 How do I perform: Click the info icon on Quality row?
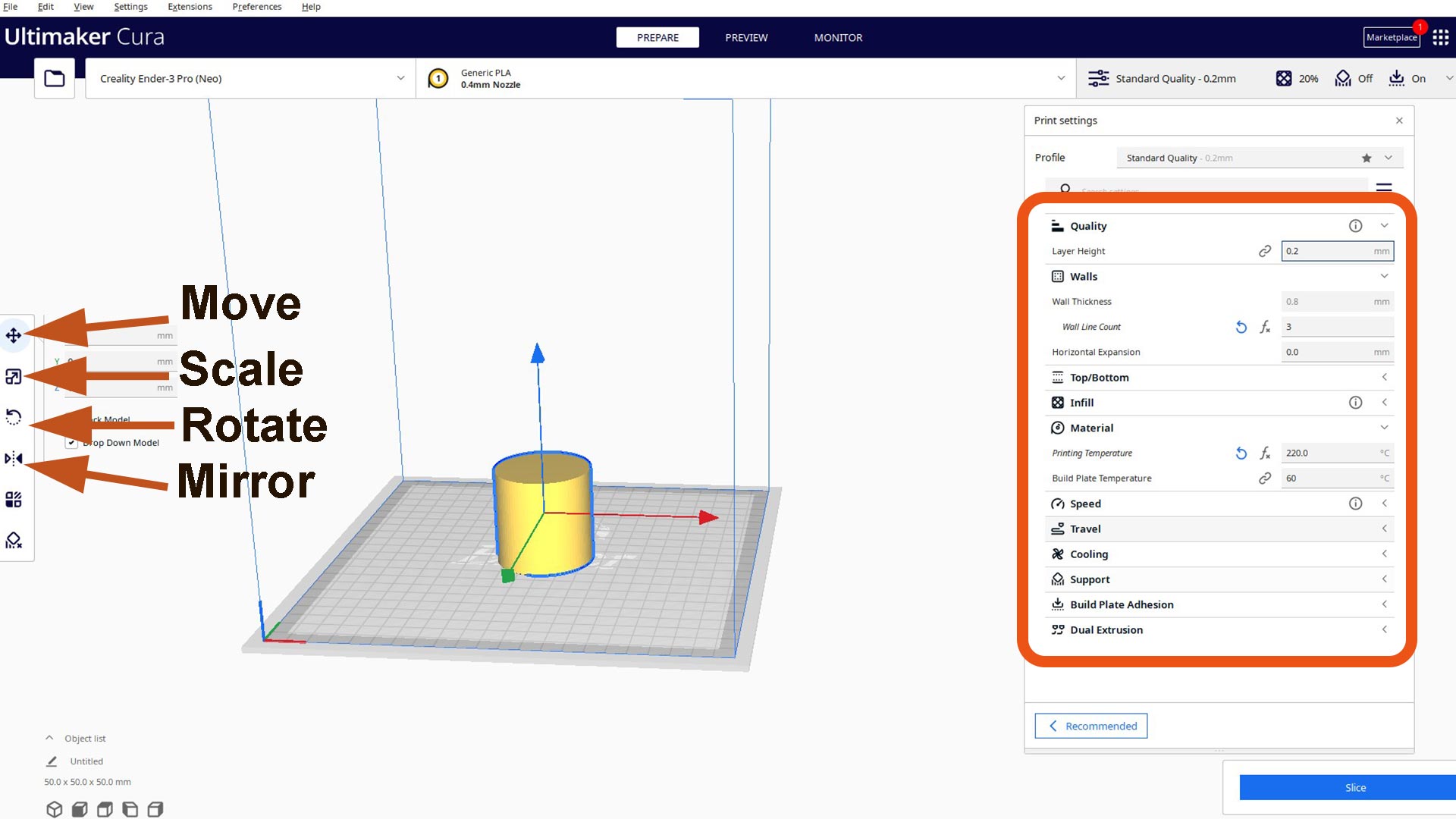tap(1356, 226)
